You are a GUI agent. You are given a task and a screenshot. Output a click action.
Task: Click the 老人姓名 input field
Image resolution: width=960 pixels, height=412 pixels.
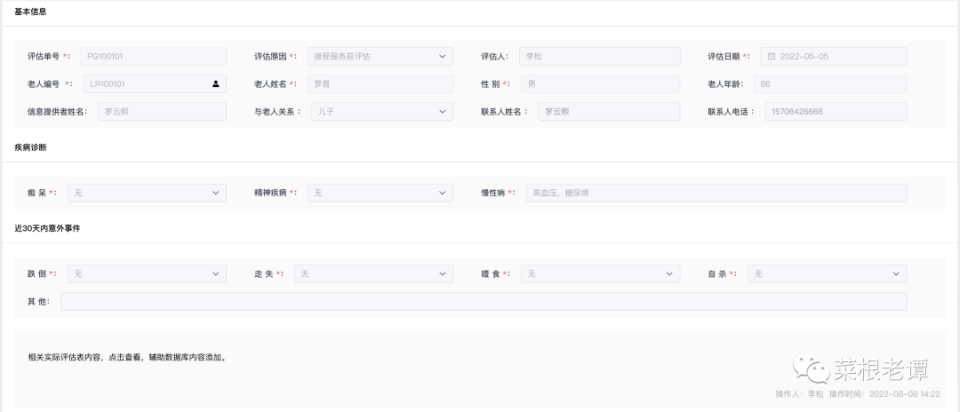click(x=380, y=84)
